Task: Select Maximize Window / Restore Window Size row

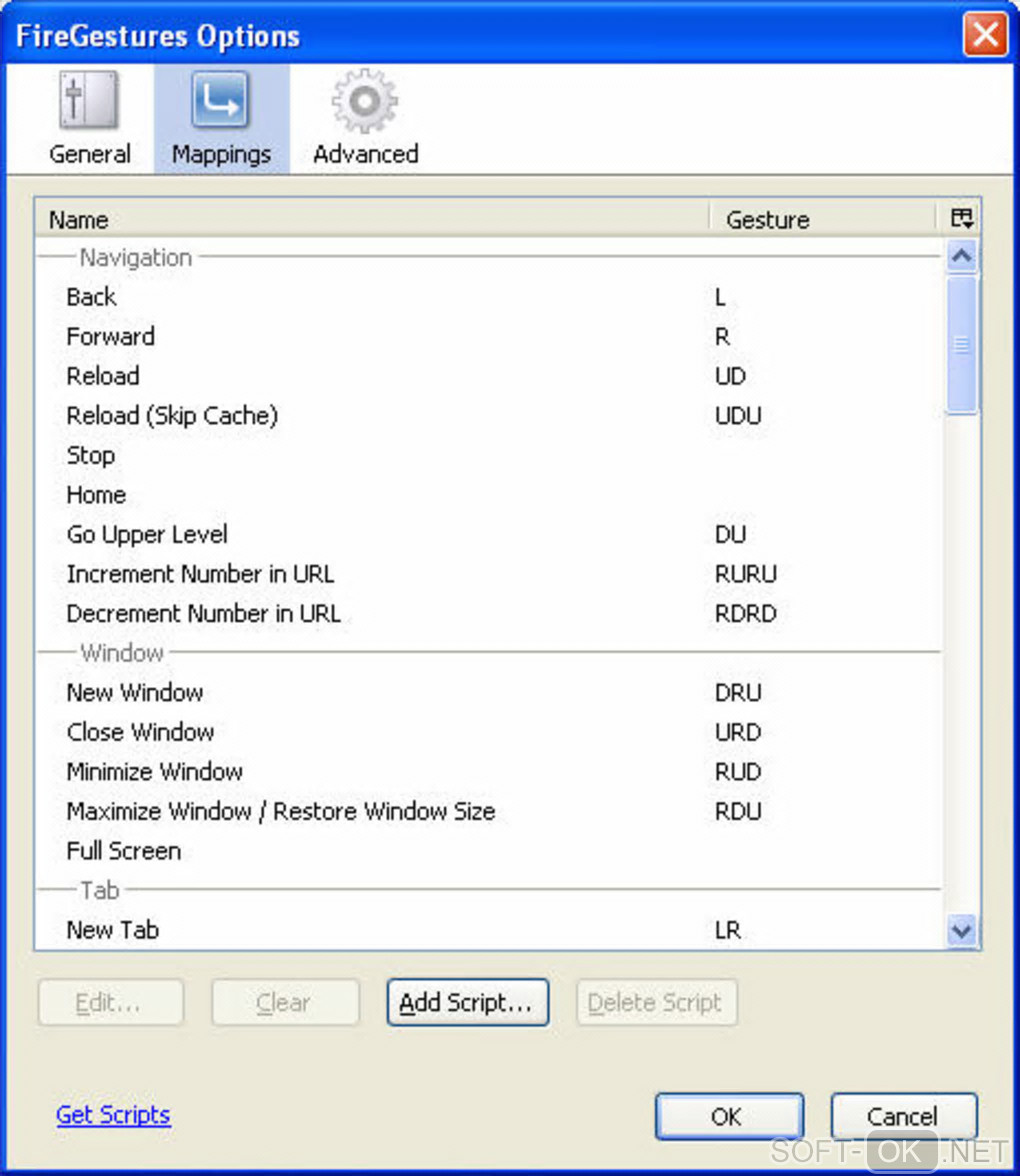Action: 489,812
